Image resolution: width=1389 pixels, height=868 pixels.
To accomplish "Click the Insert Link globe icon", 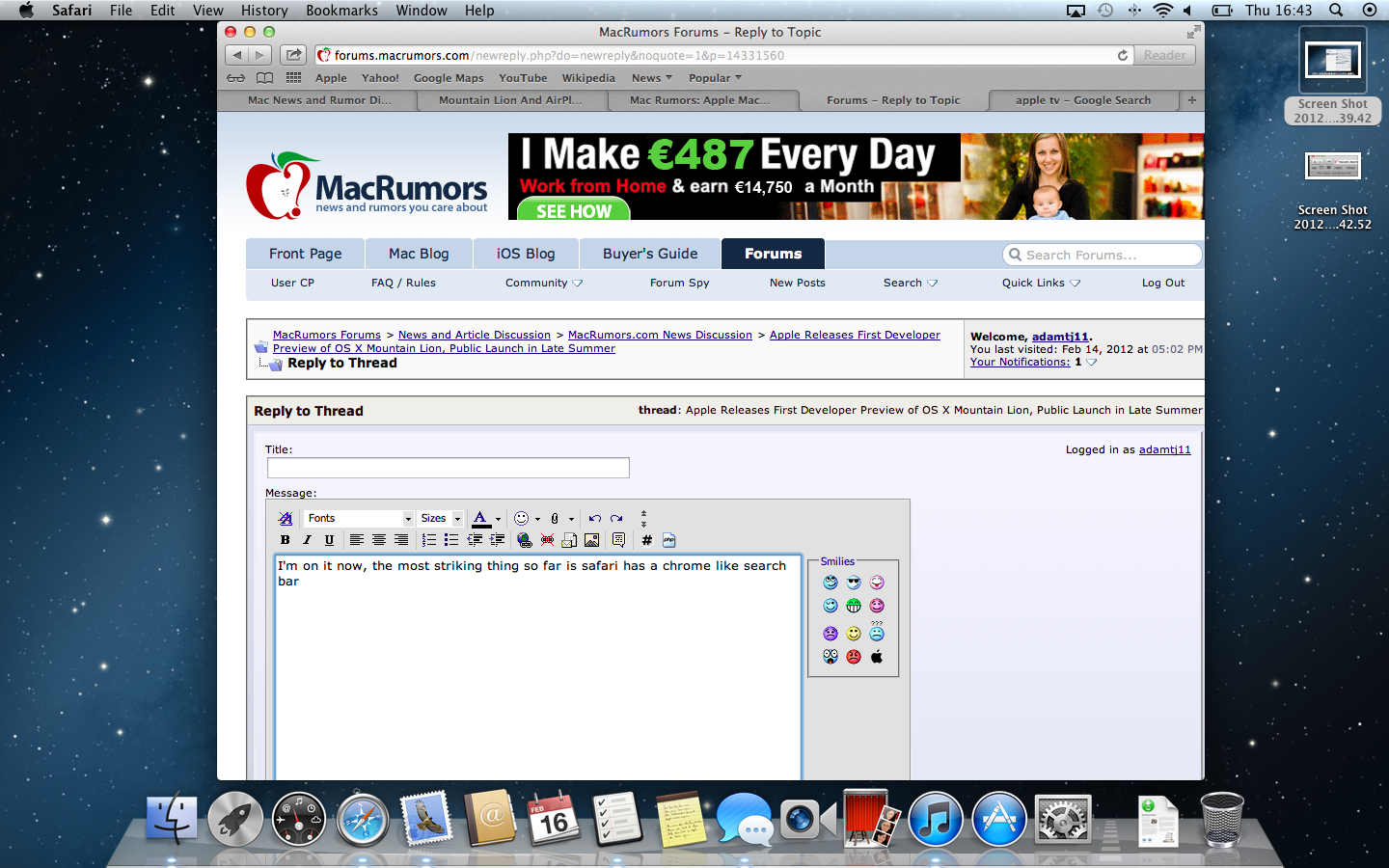I will click(524, 540).
